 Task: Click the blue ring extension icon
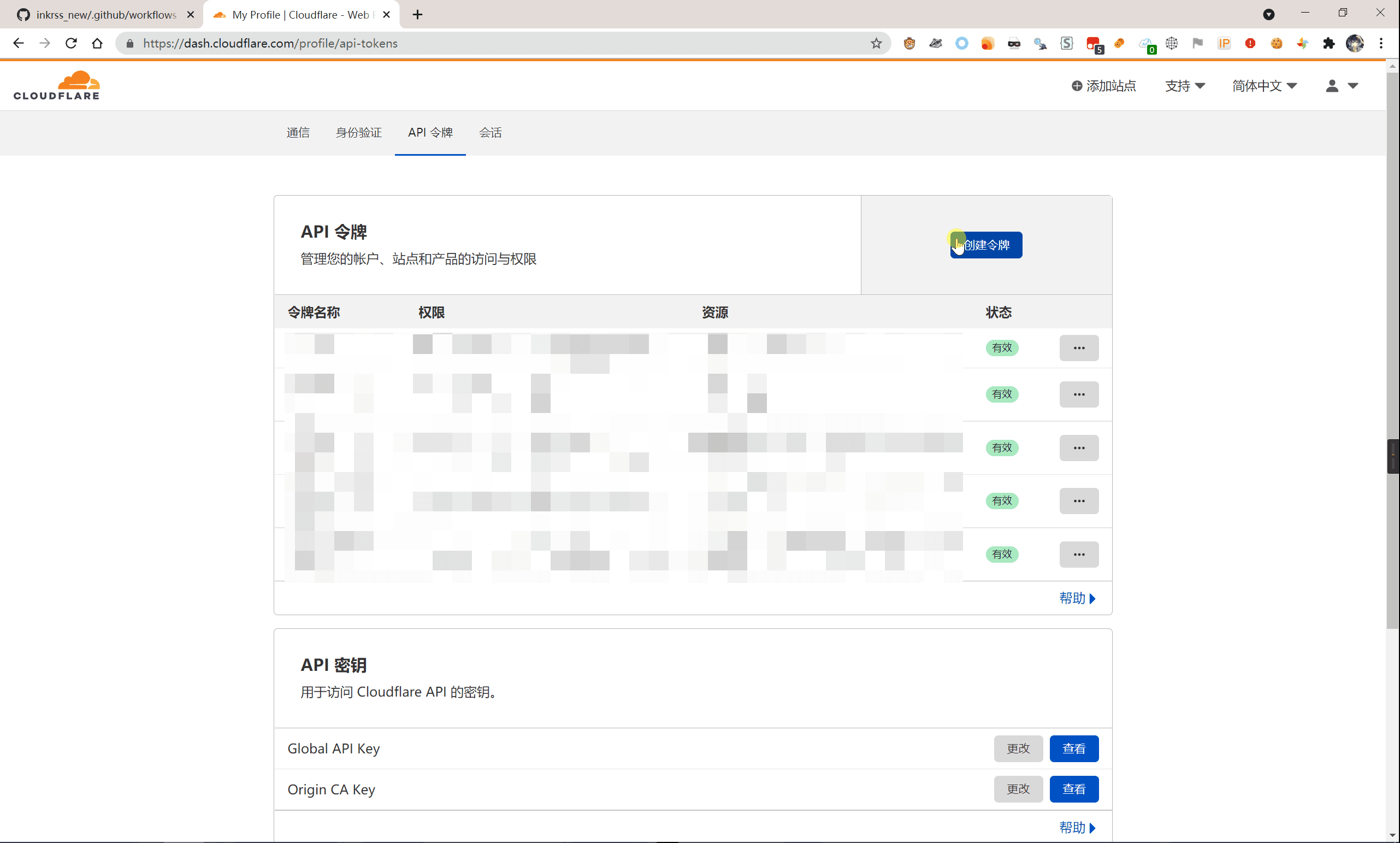tap(961, 43)
